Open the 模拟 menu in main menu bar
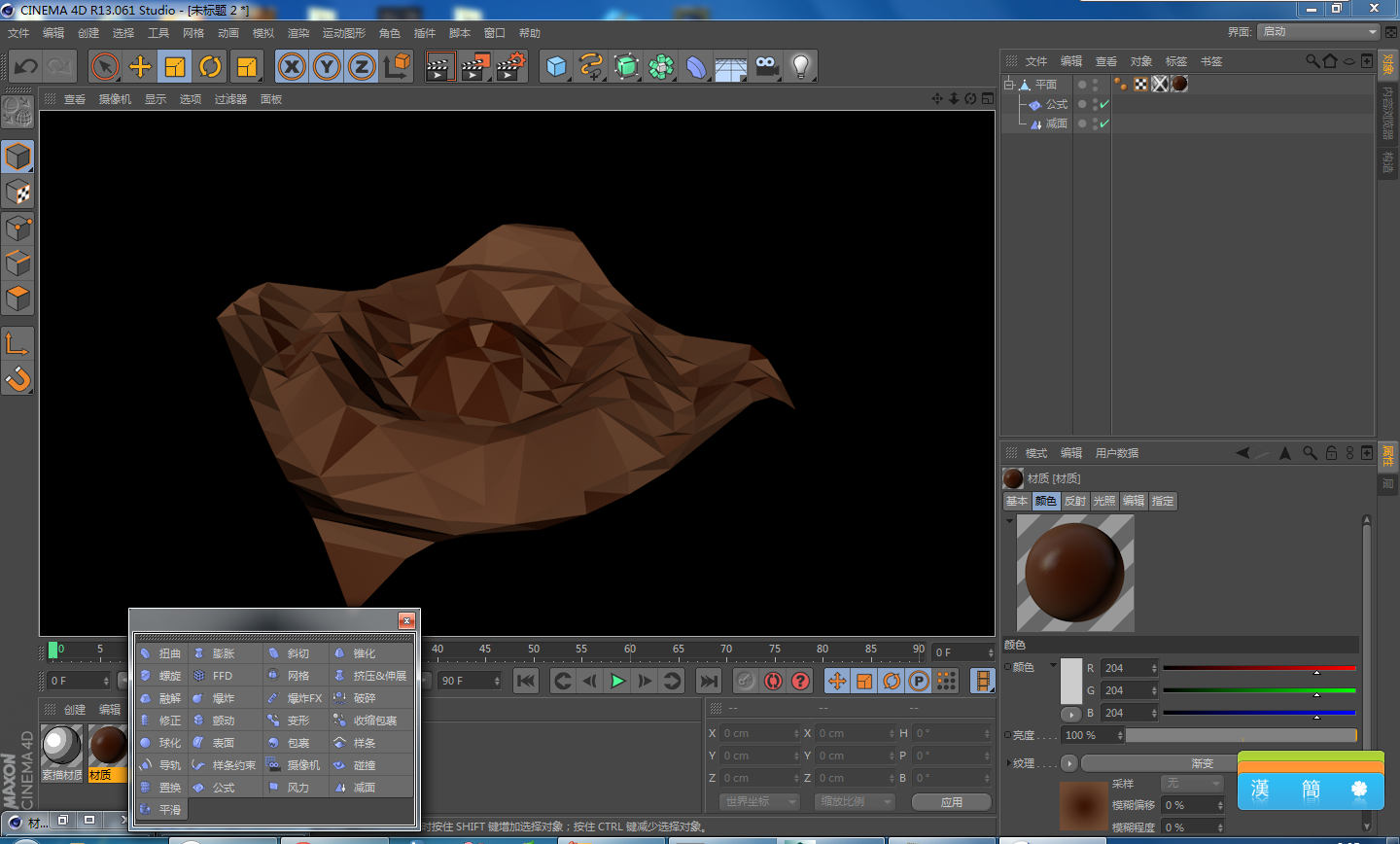Viewport: 1400px width, 844px height. tap(263, 33)
